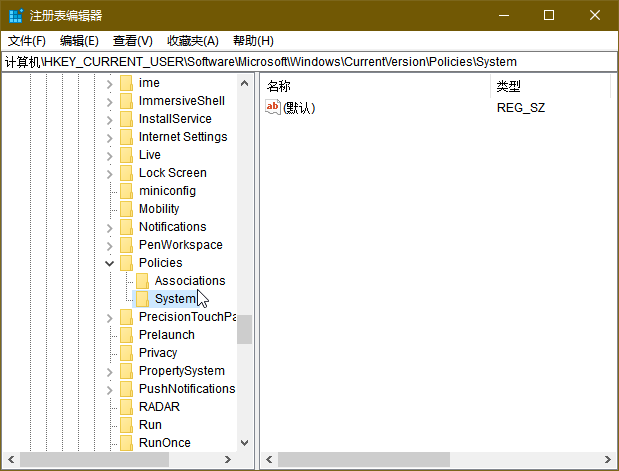Expand the ImmersiveShell key
This screenshot has width=619, height=471.
(x=110, y=102)
